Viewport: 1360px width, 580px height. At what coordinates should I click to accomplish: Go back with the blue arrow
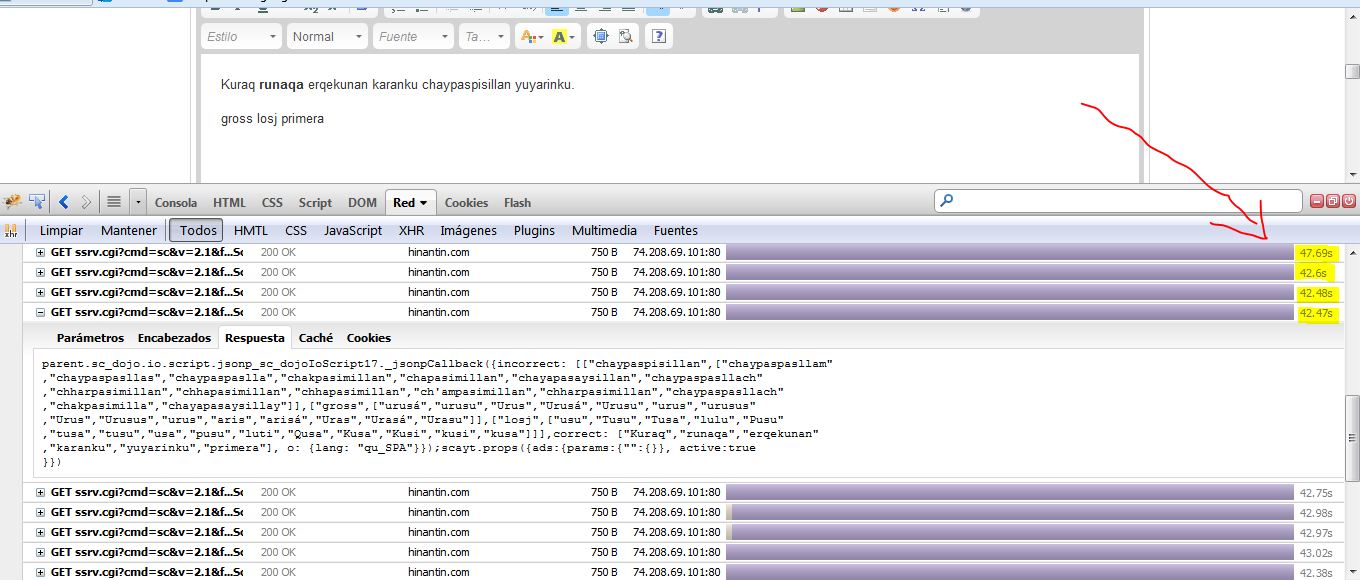pyautogui.click(x=63, y=202)
